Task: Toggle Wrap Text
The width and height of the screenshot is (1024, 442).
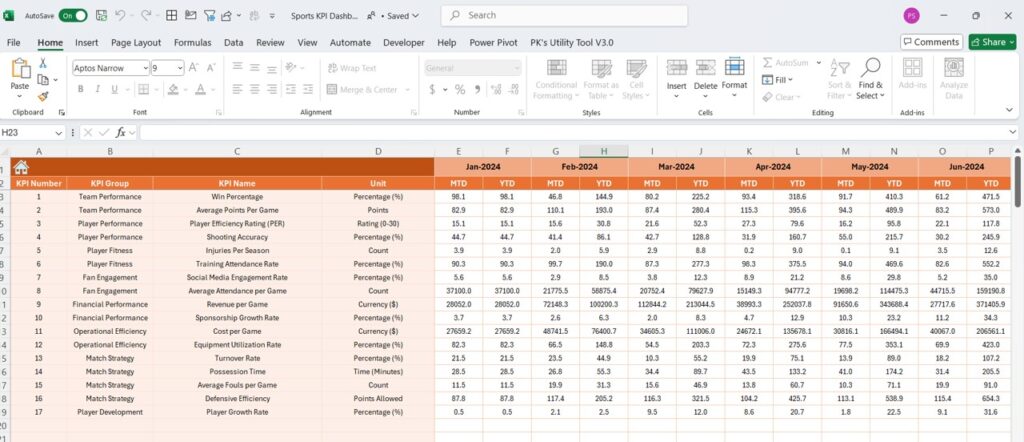Action: [352, 68]
